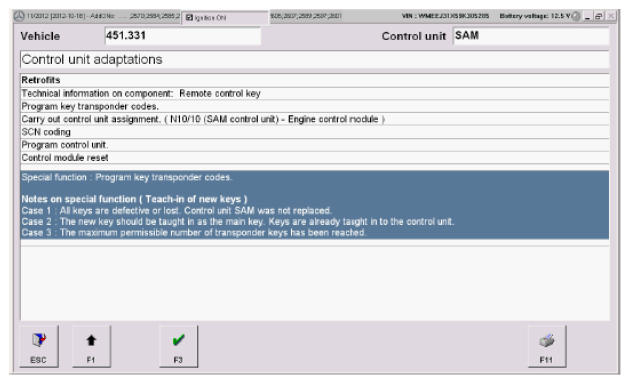This screenshot has width=630, height=384.
Task: Click the Battery voltage reading
Action: [535, 16]
